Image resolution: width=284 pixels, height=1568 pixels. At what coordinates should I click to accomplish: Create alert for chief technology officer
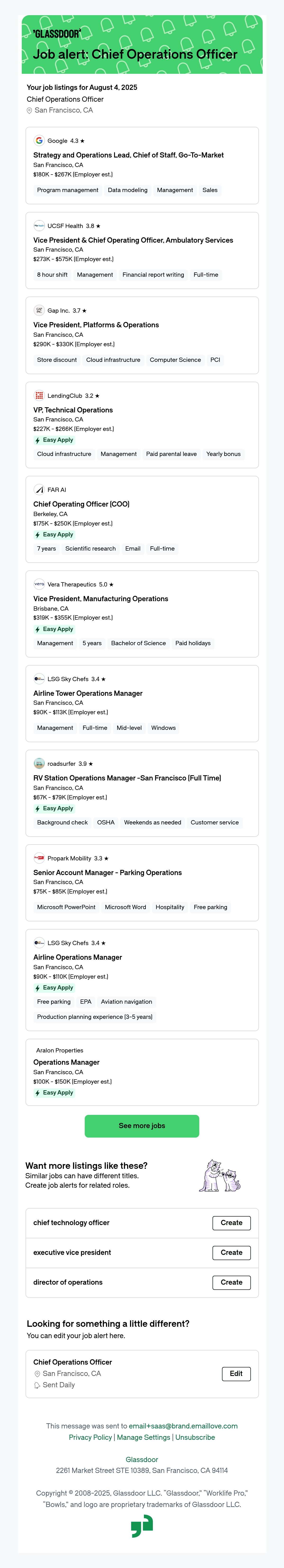tap(232, 1223)
